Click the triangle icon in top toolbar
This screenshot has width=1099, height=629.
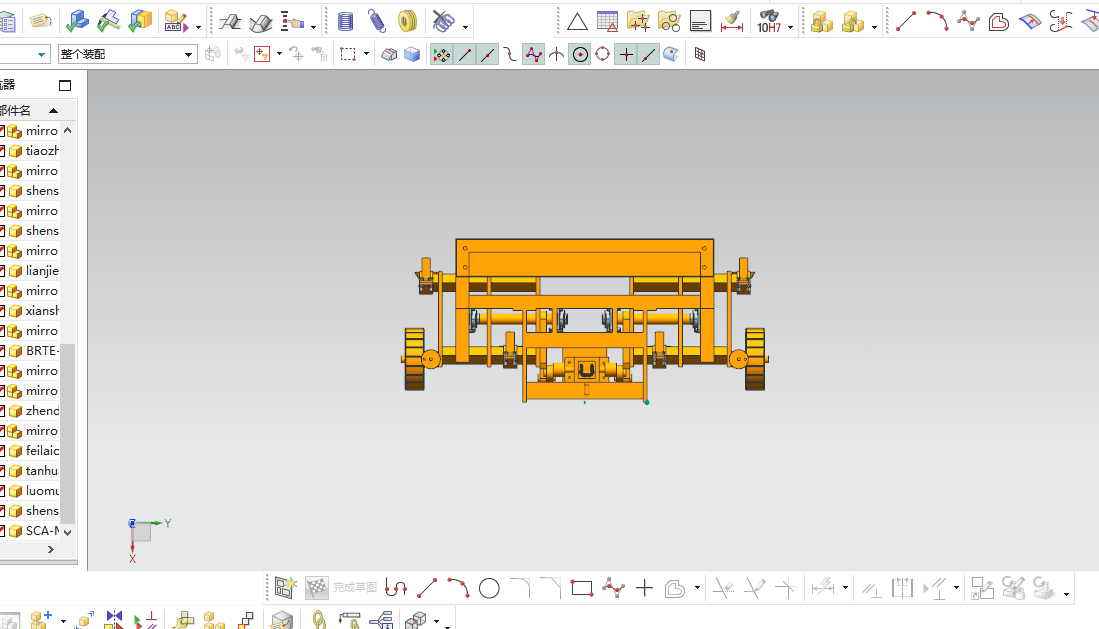pos(577,21)
